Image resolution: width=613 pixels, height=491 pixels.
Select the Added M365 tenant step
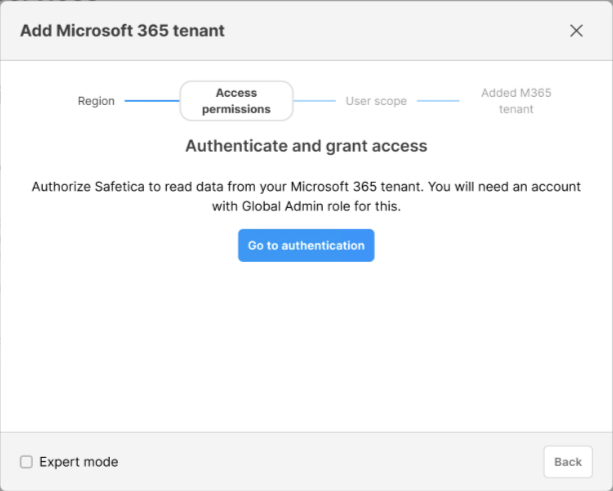coord(516,101)
